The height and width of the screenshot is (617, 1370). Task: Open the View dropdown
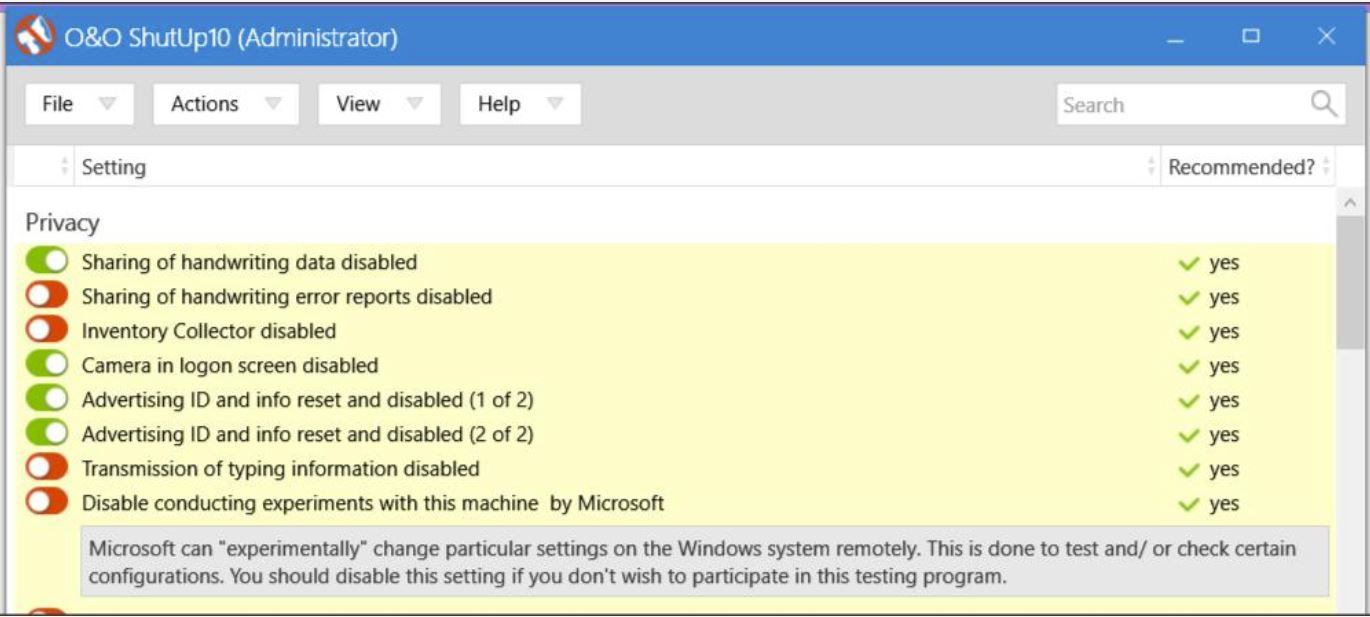380,104
